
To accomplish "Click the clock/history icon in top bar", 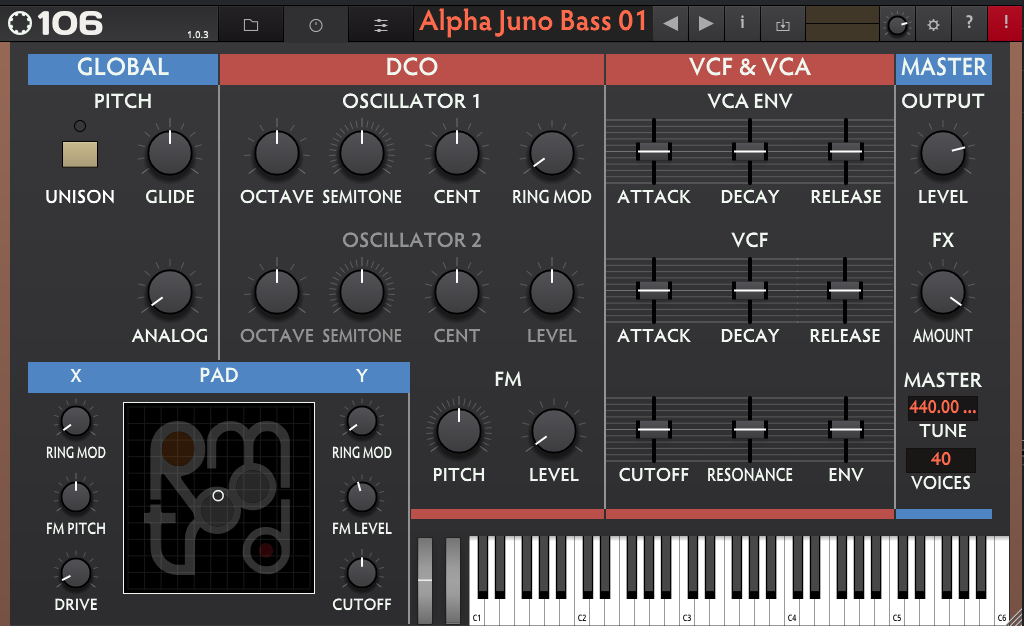I will click(315, 25).
